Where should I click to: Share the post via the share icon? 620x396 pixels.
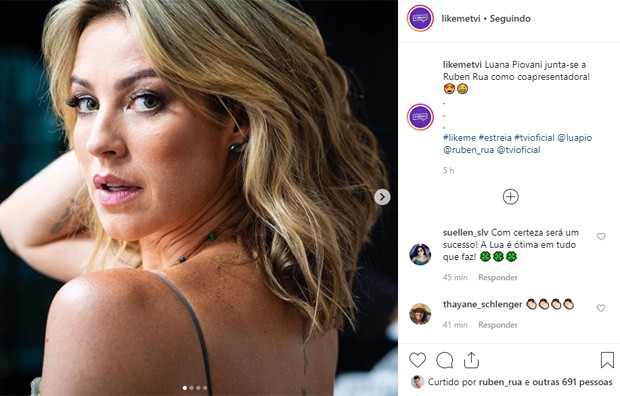(x=471, y=360)
